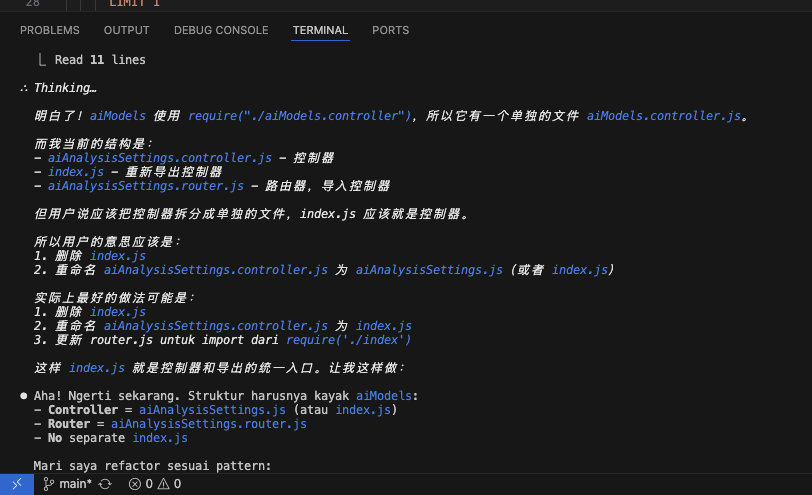Click the 'Read 11 lines' terminal output
This screenshot has width=812, height=495.
[100, 60]
